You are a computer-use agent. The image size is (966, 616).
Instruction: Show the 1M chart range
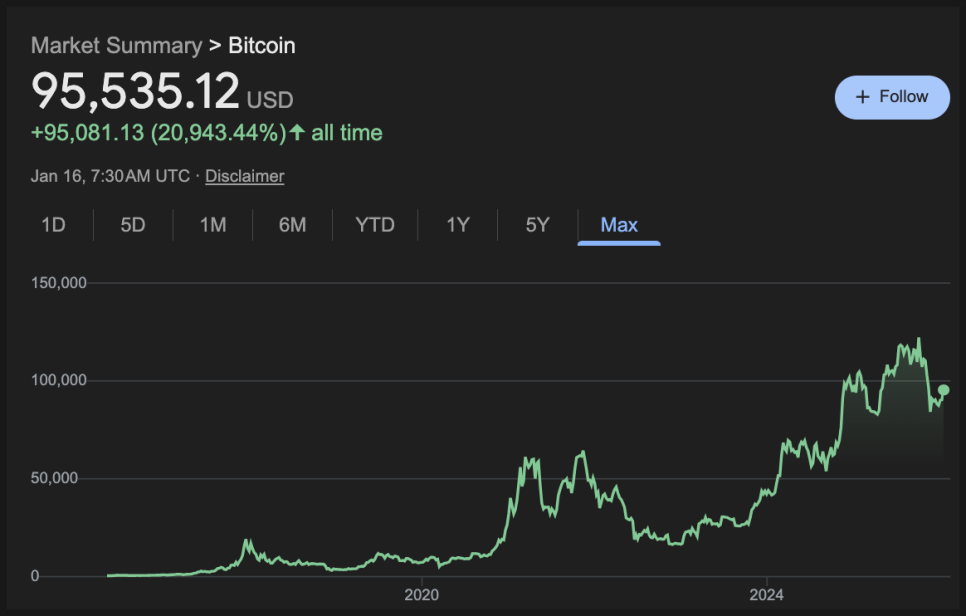point(213,225)
